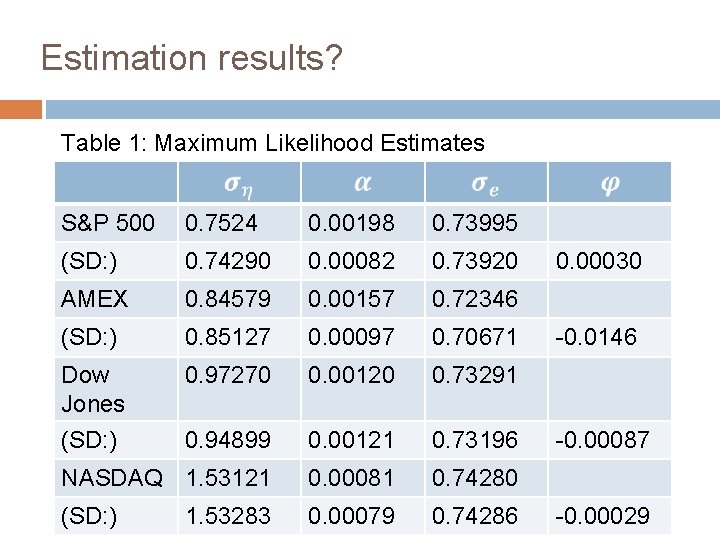720x540 pixels.
Task: Click the sigma eta column header
Action: 239,182
